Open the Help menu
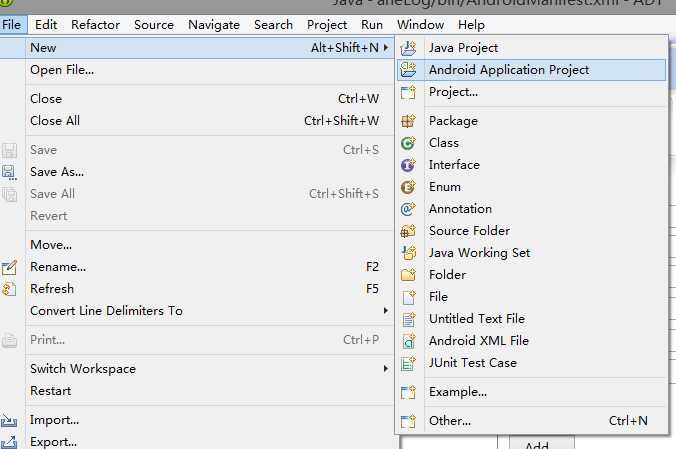This screenshot has height=449, width=676. coord(471,25)
